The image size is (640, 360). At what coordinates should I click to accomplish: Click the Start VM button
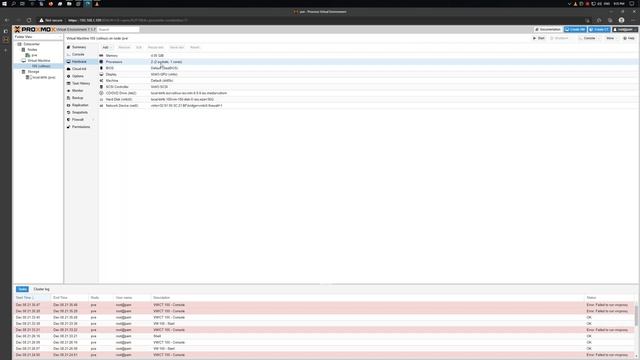tap(539, 38)
